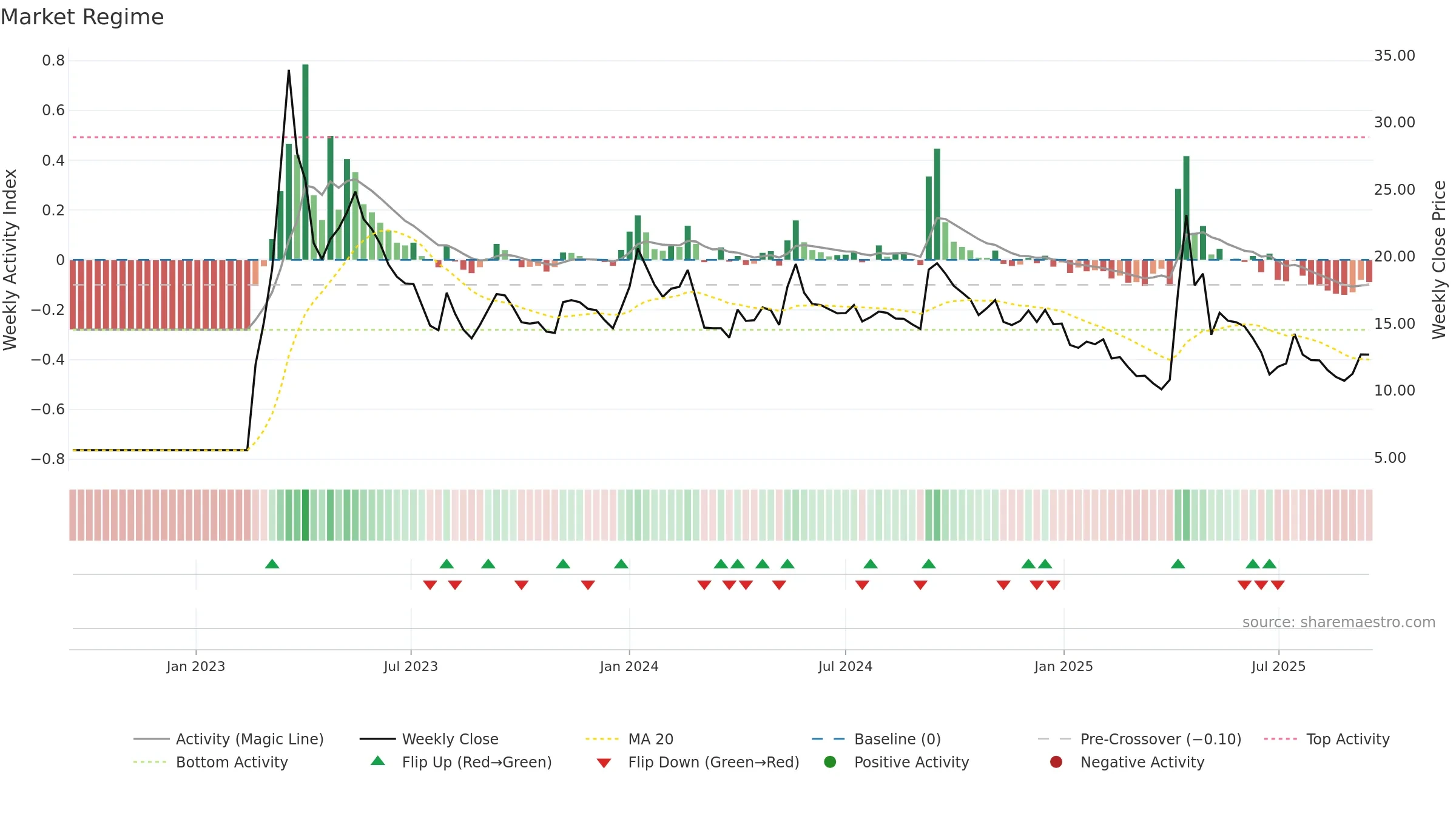Click the 35.00 price tick label
Screen dimensions: 1456x819
(1395, 56)
